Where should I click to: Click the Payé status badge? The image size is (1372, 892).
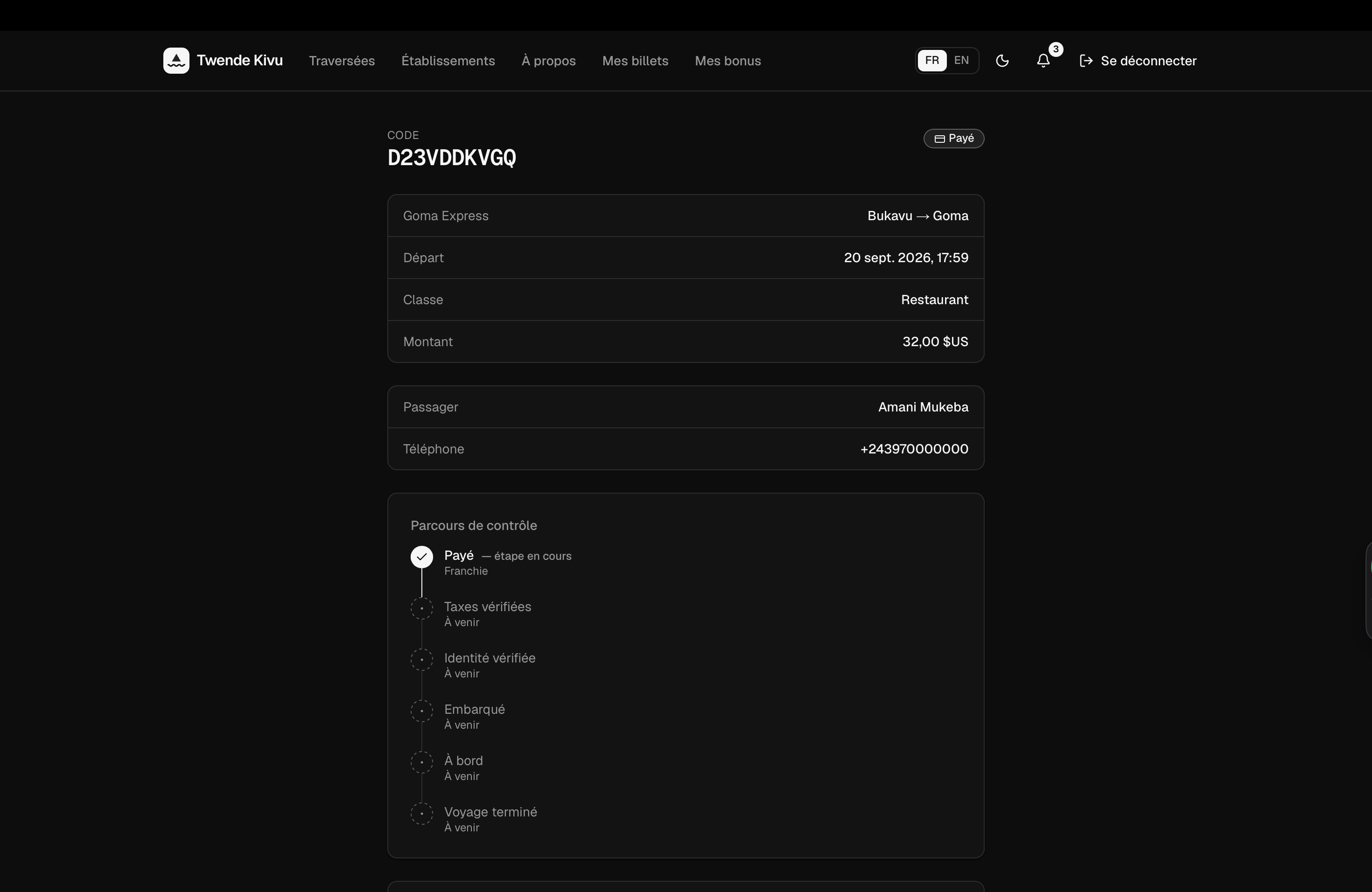[953, 138]
